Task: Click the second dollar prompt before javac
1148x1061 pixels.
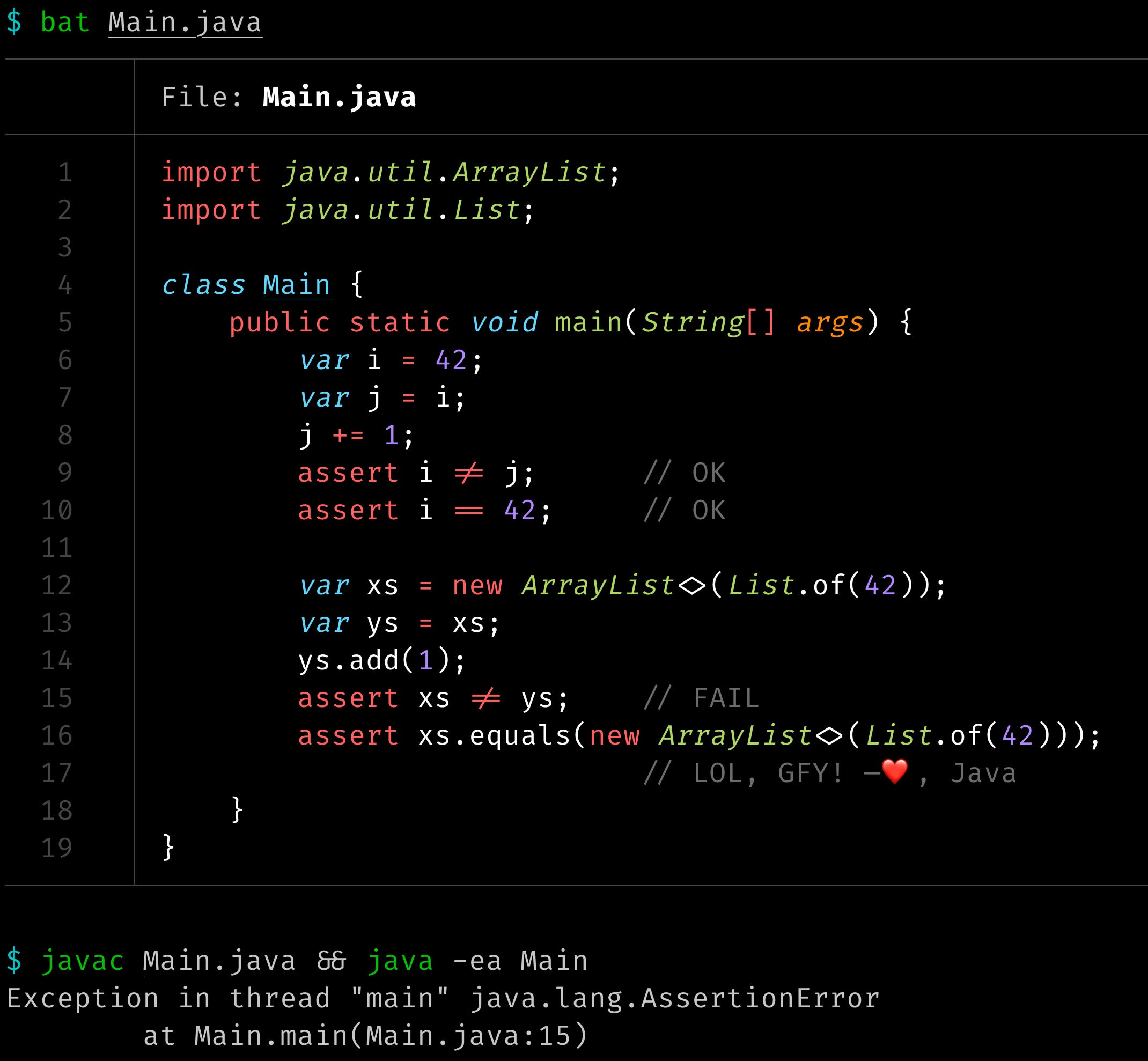Action: 14,961
